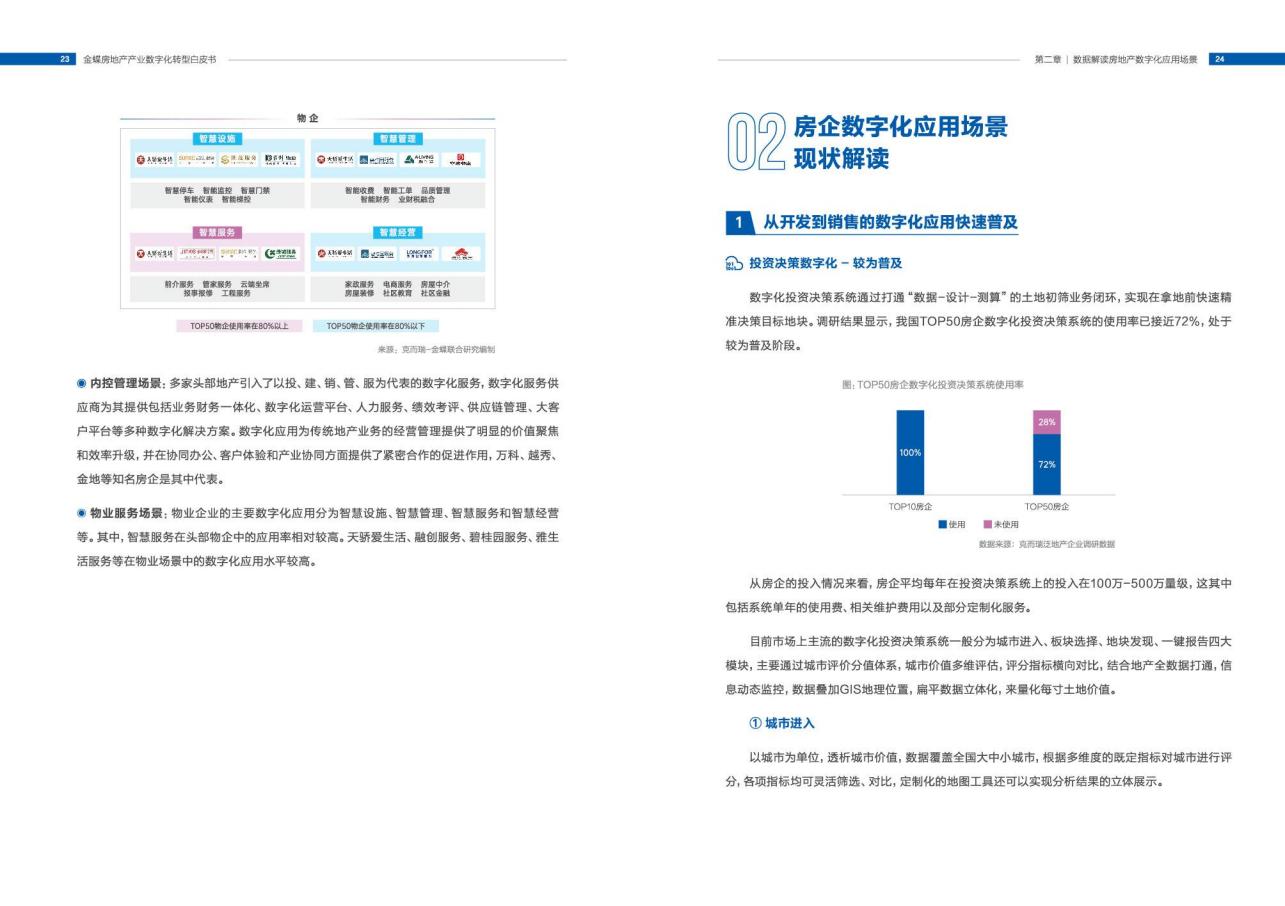Click 智能监控 label
Viewport: 1285px width, 906px height.
[x=217, y=190]
